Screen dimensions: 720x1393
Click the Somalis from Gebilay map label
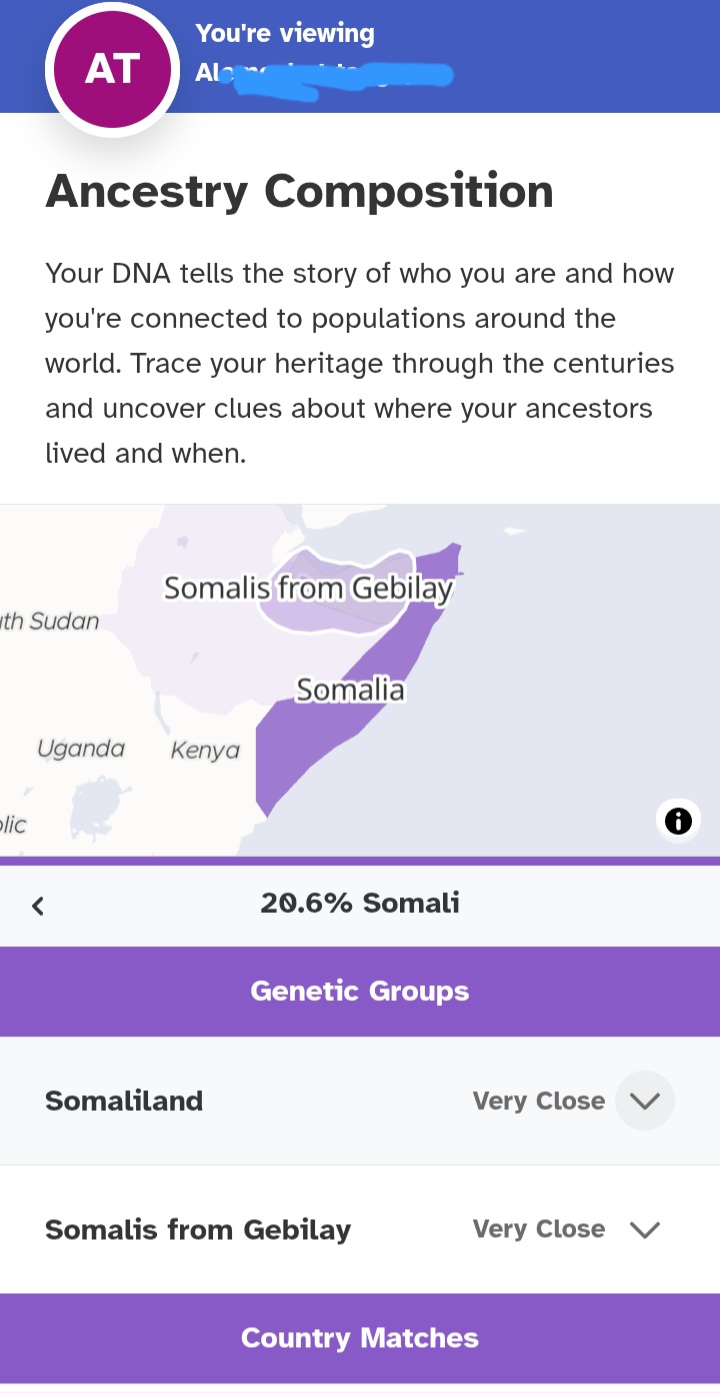(308, 588)
